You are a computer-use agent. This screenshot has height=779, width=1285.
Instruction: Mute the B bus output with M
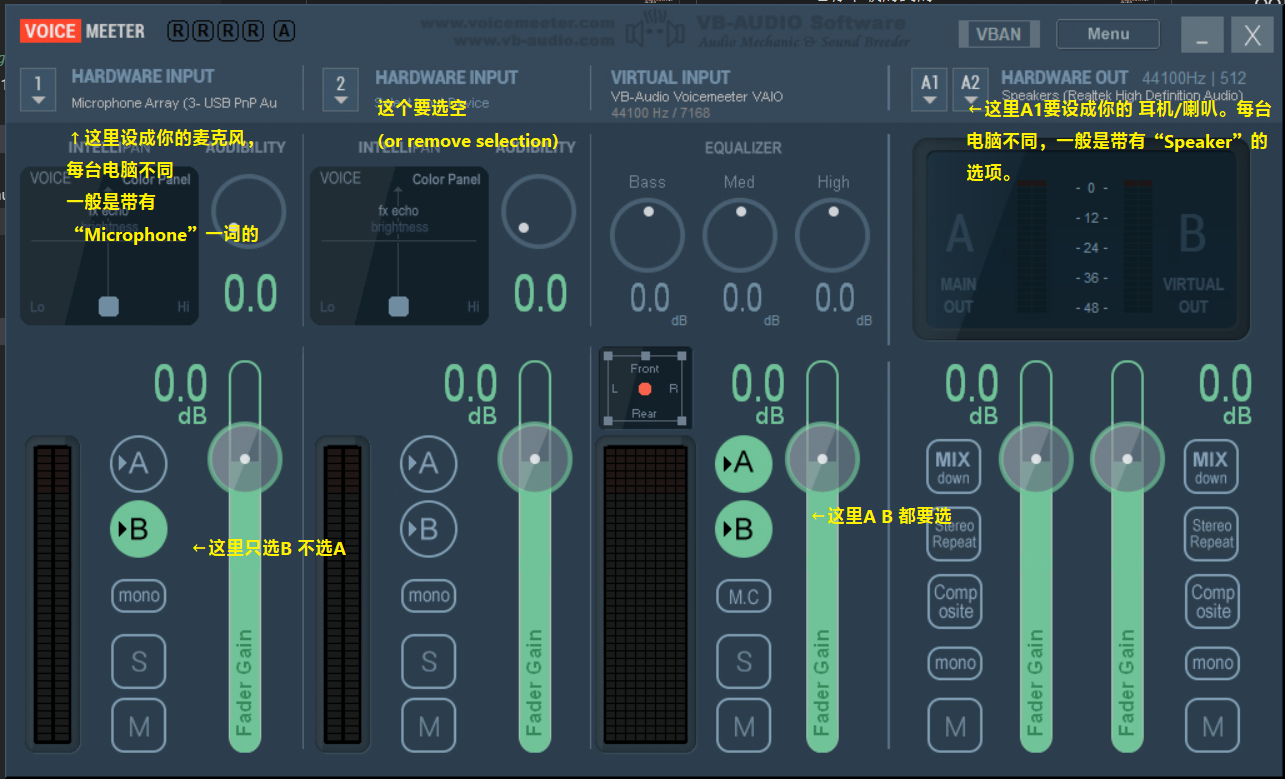[x=1212, y=726]
